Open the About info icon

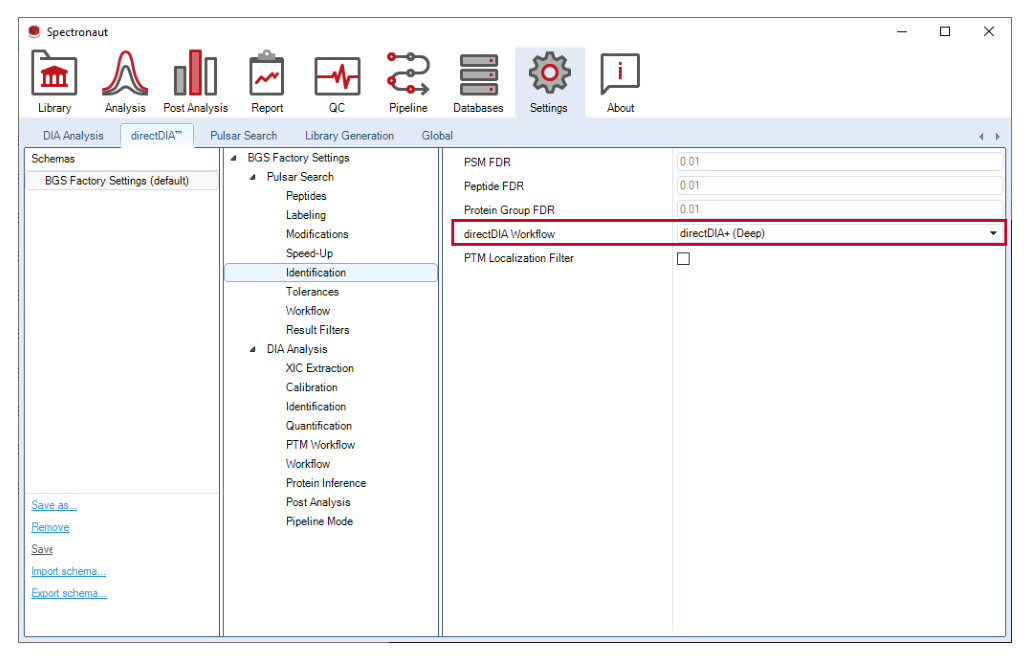coord(620,74)
